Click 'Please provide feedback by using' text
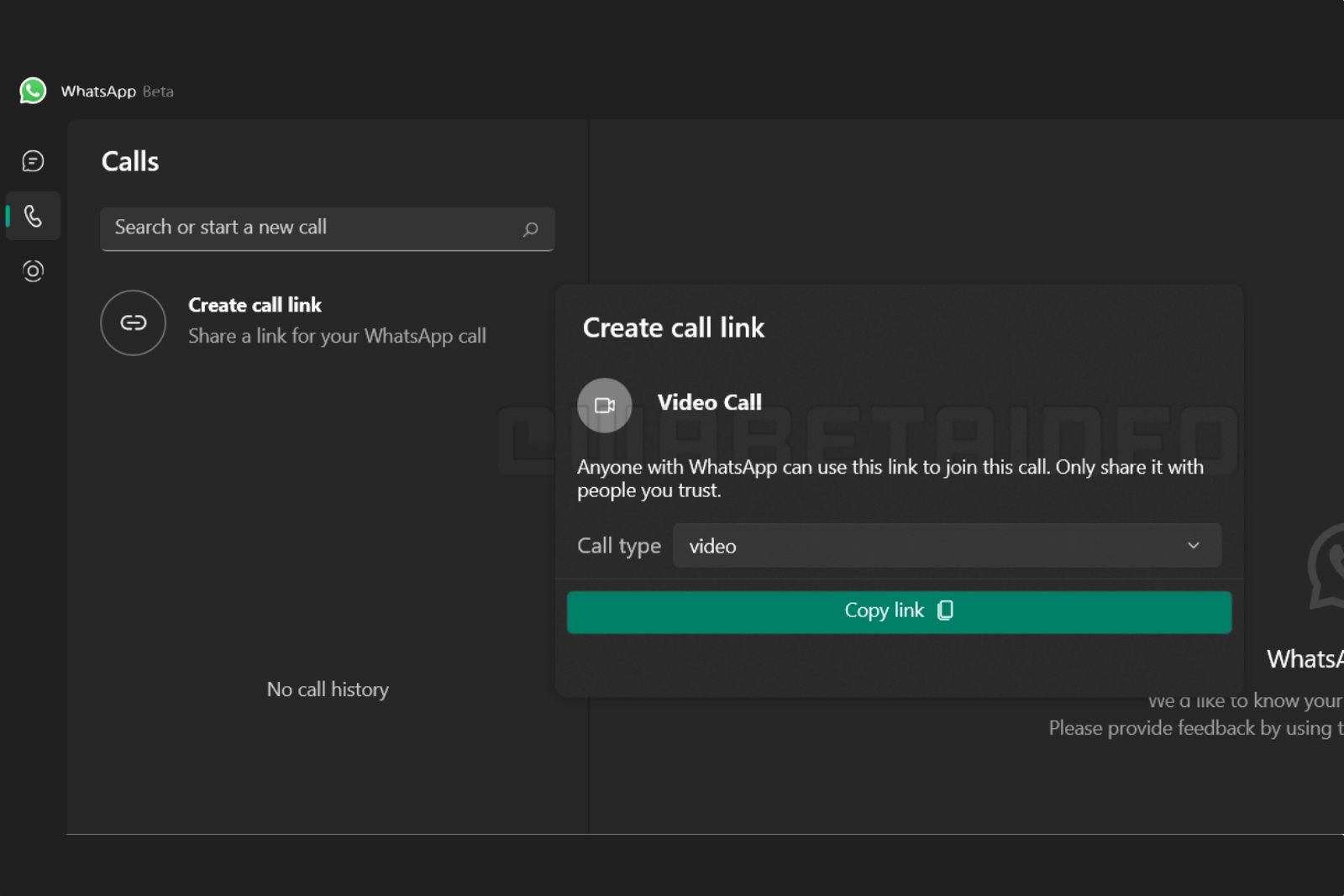Screen dimensions: 1344x896 coord(1195,728)
